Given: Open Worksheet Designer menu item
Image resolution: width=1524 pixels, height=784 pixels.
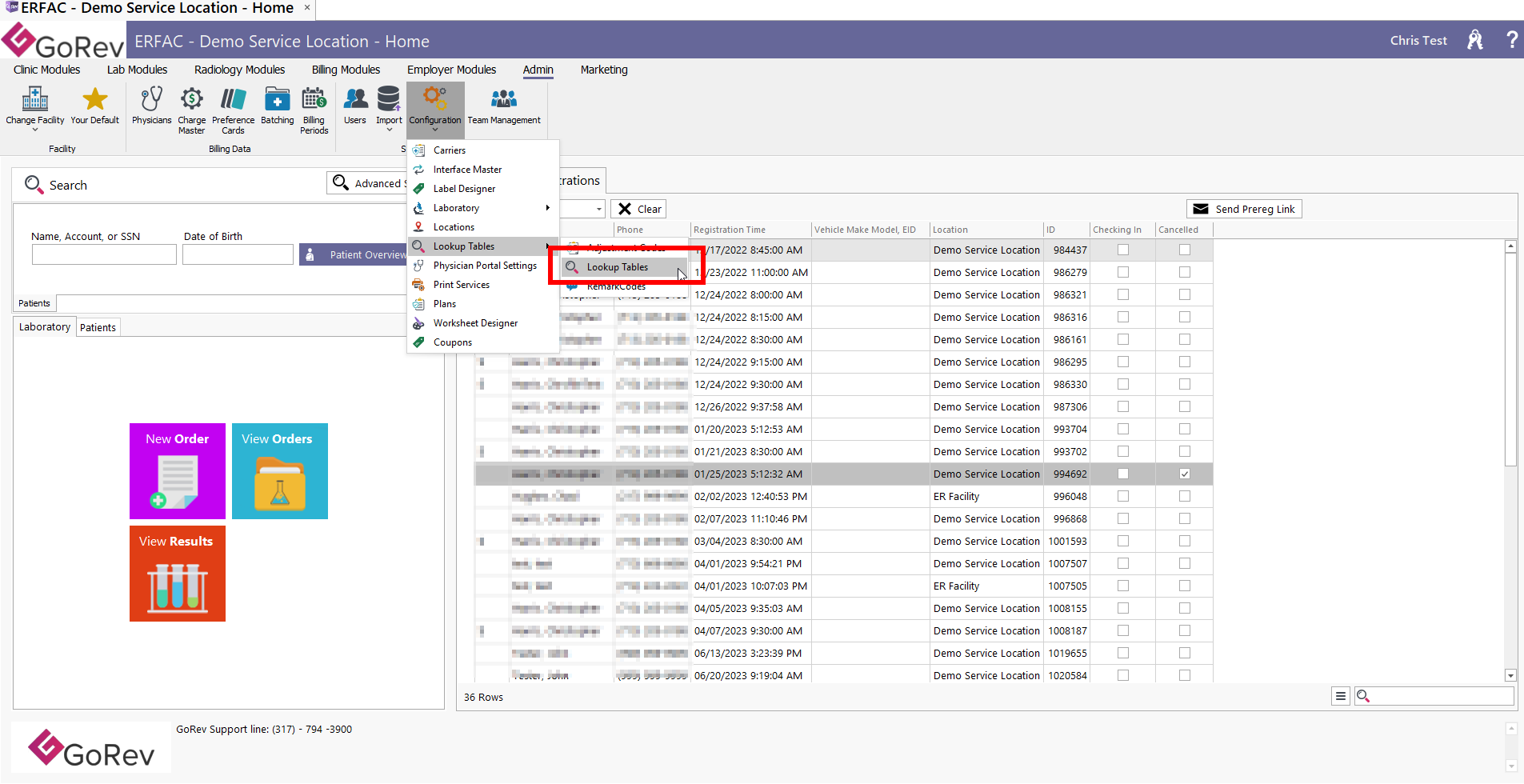Looking at the screenshot, I should 482,323.
